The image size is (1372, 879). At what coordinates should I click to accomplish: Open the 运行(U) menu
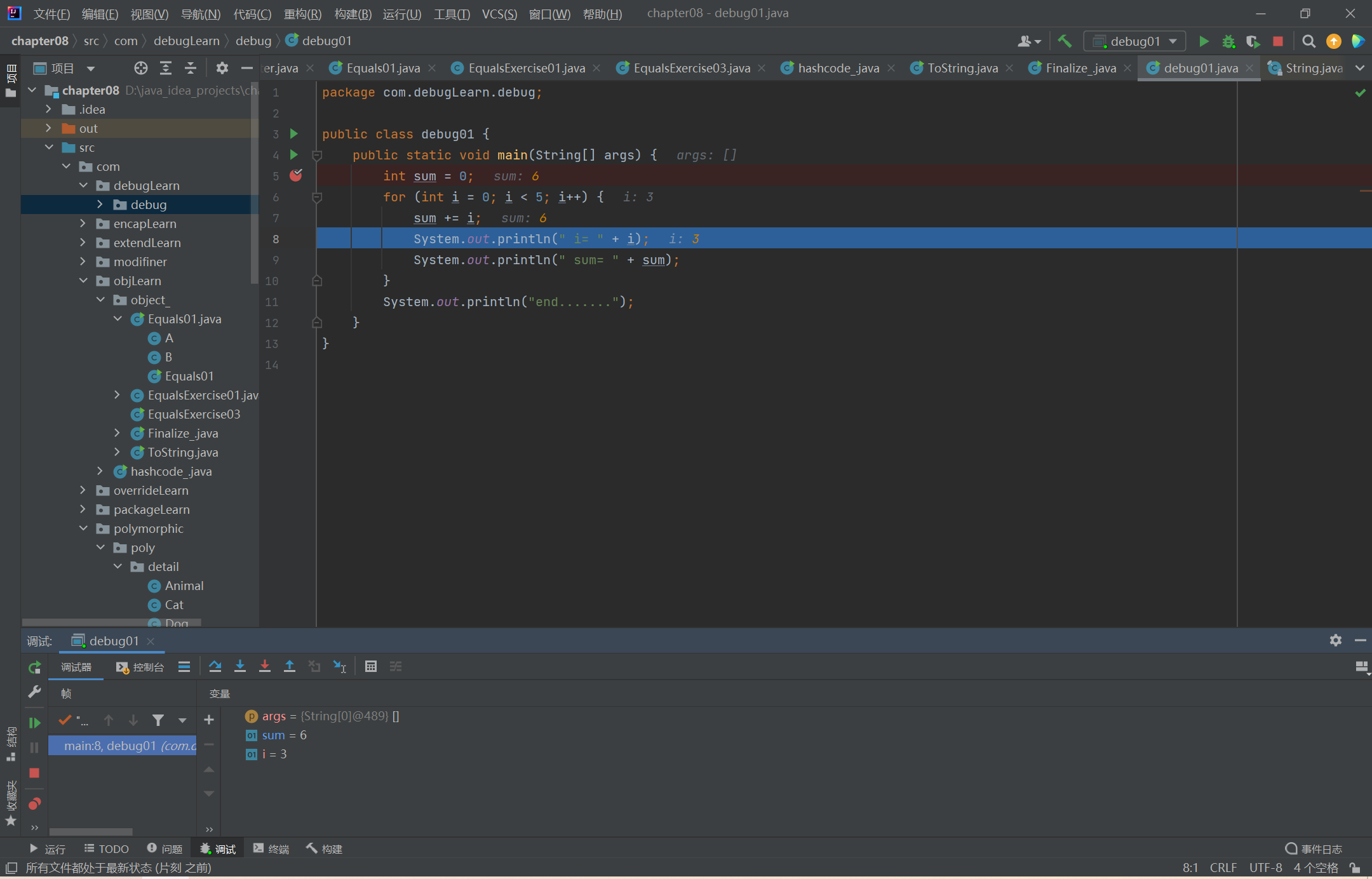401,13
